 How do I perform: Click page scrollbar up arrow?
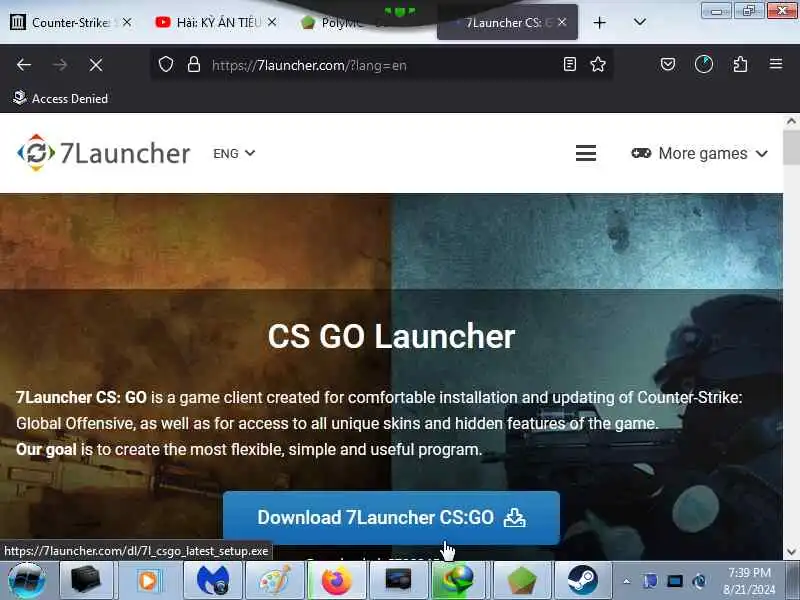[x=791, y=121]
